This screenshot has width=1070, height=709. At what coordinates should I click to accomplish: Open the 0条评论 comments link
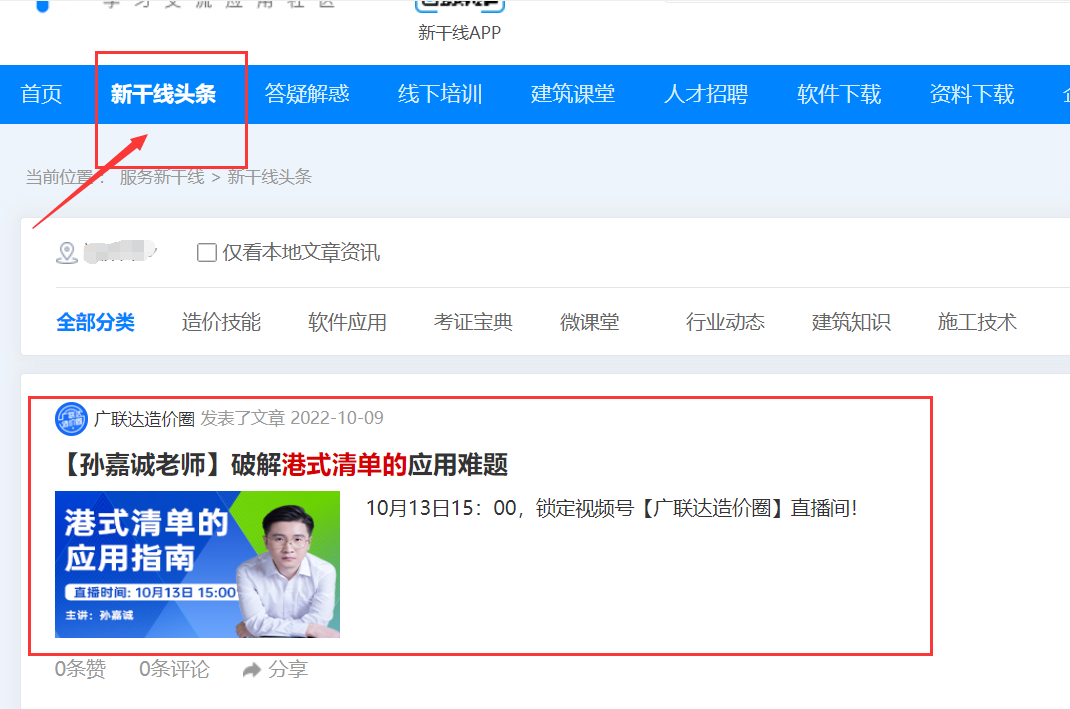[x=174, y=669]
